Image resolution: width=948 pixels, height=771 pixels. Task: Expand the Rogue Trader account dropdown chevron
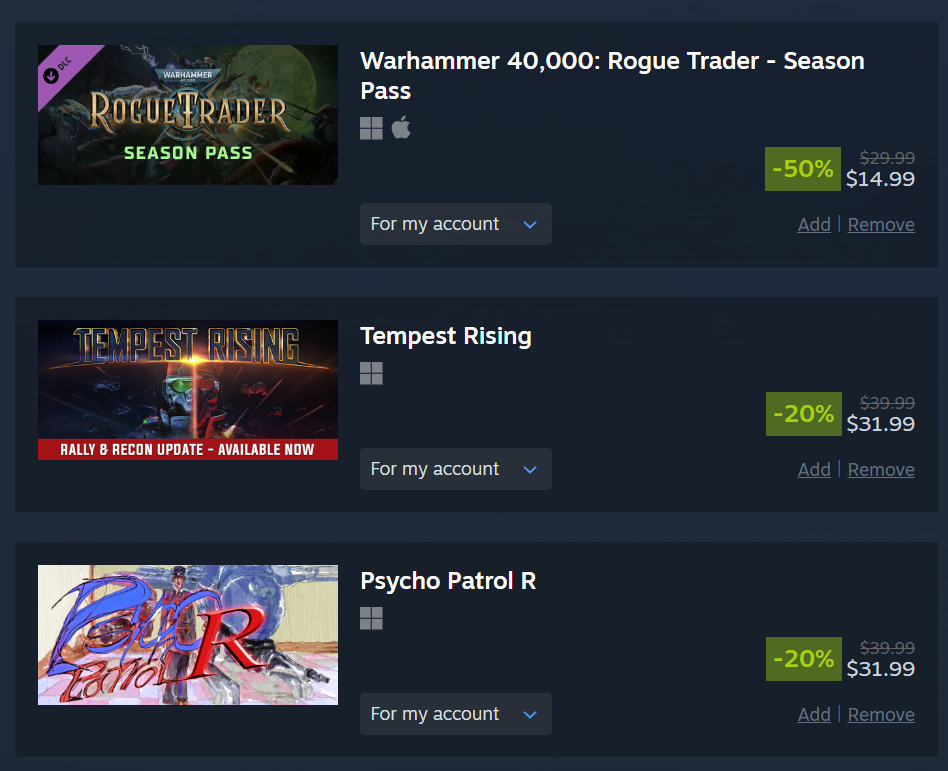(530, 224)
